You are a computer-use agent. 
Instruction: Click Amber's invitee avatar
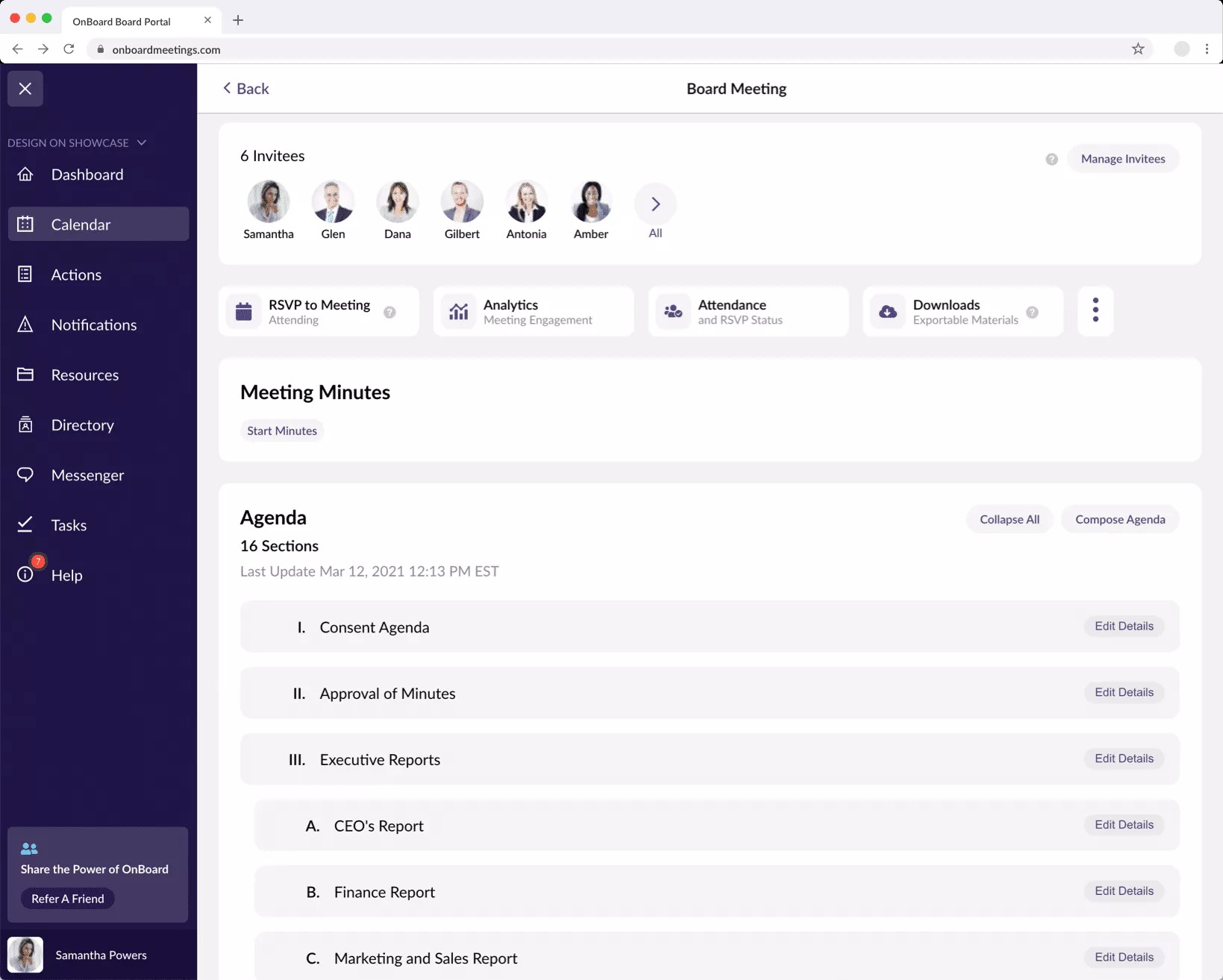pyautogui.click(x=591, y=201)
